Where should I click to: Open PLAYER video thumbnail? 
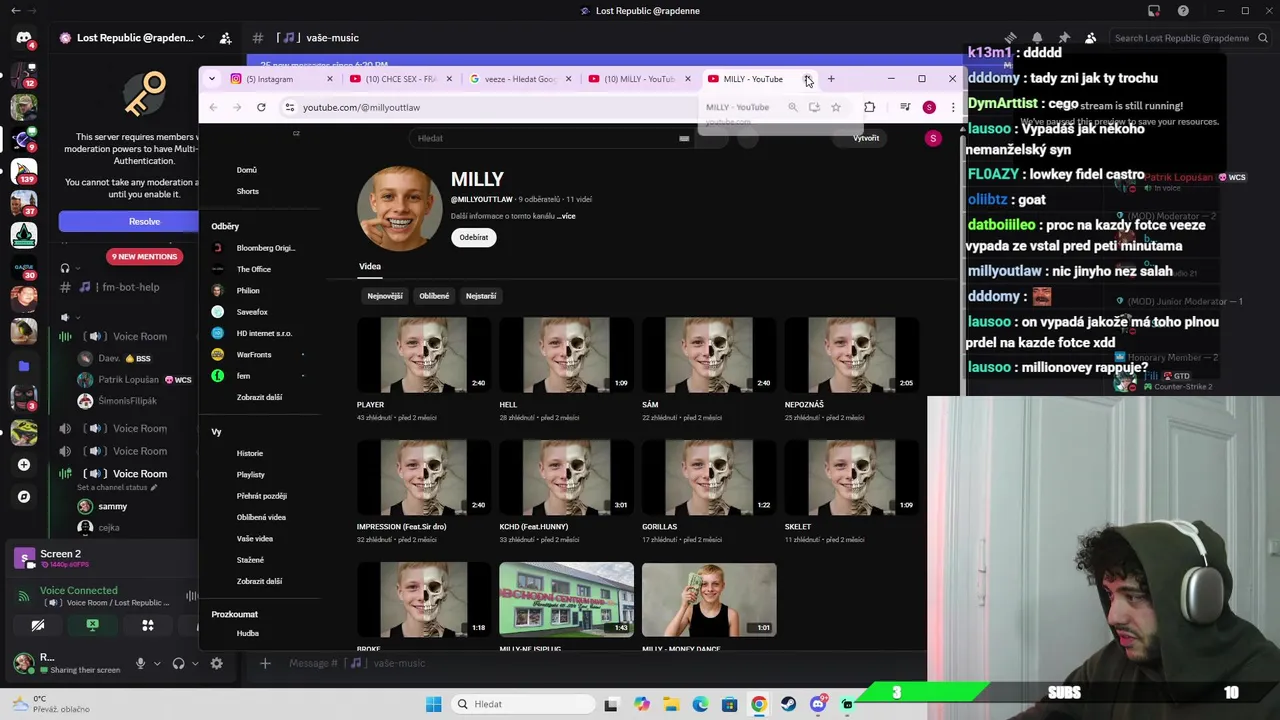point(424,356)
